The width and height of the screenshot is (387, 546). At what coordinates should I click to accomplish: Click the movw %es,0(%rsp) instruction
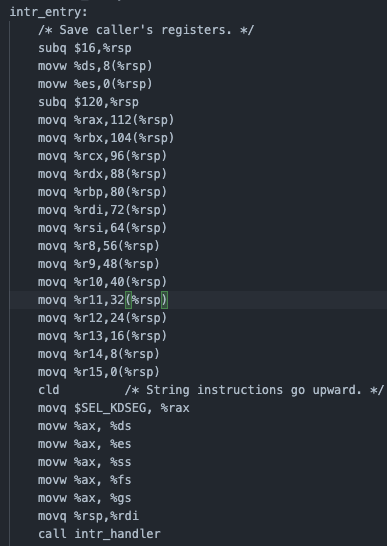point(95,84)
